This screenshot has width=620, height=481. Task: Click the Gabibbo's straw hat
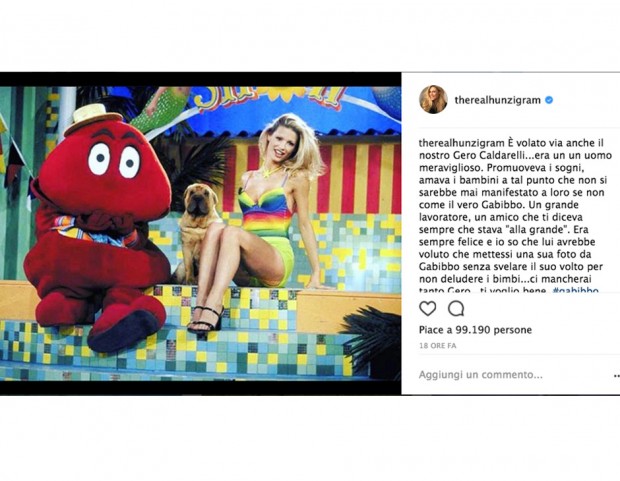coord(94,117)
